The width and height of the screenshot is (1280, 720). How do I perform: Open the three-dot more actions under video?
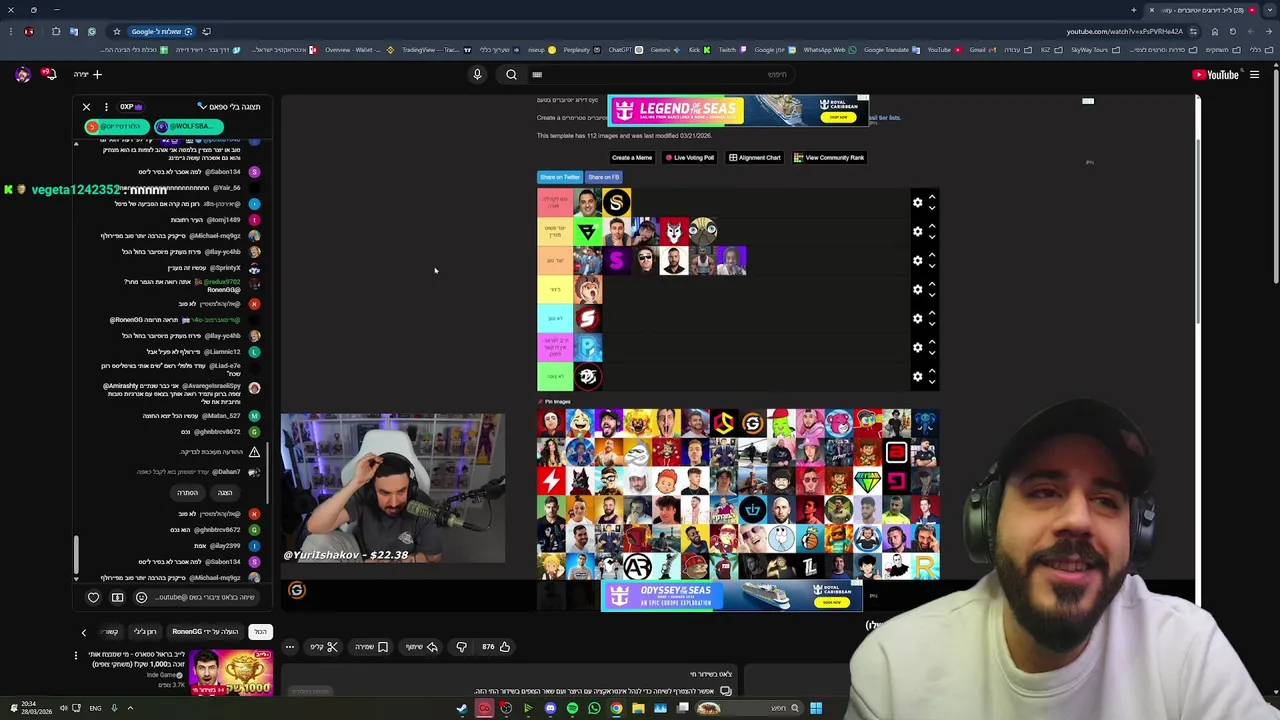[289, 647]
